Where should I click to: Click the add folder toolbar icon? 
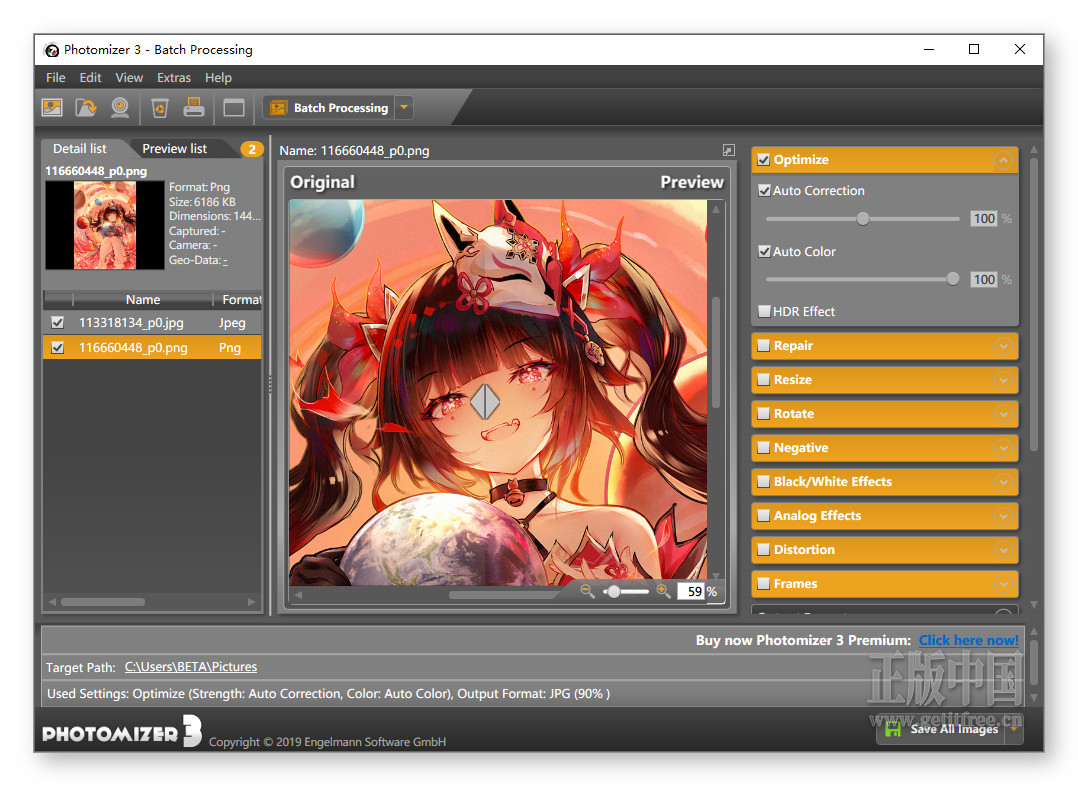click(x=86, y=107)
